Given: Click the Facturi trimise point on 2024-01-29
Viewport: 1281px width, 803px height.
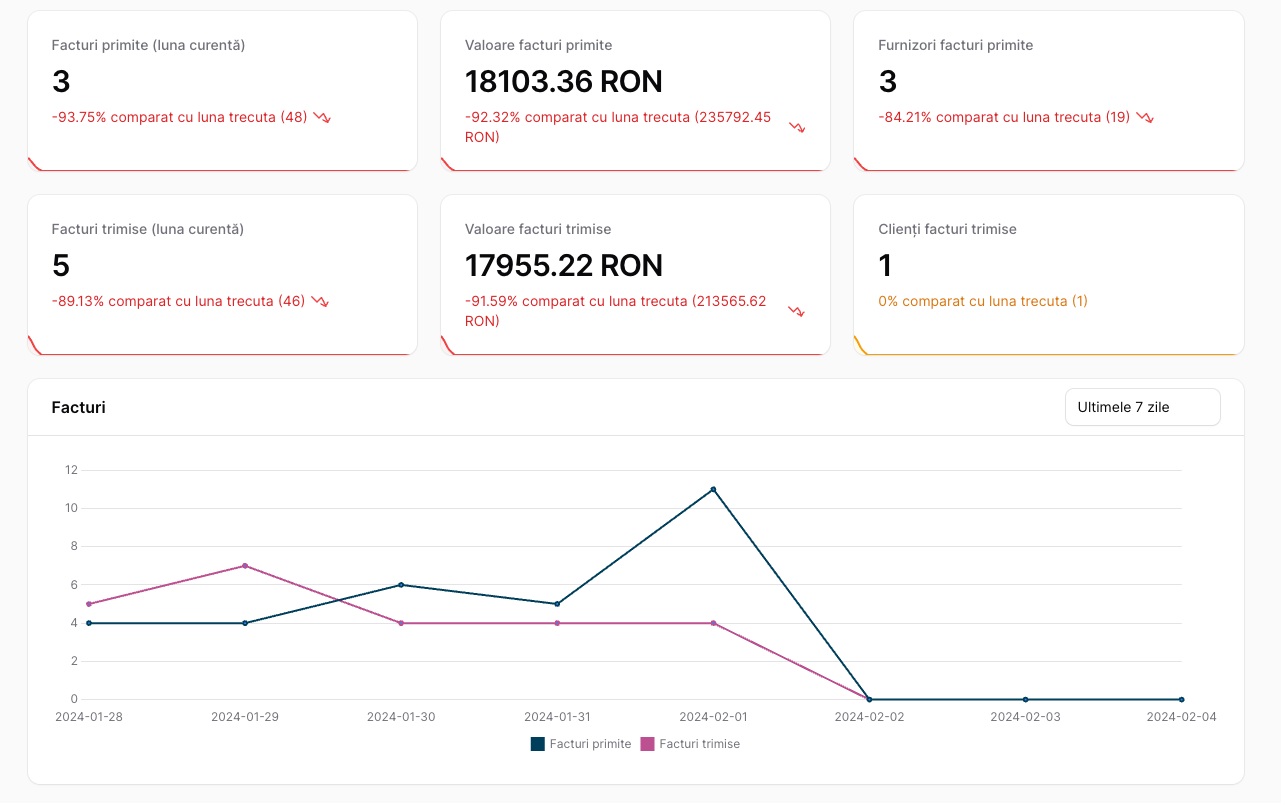Looking at the screenshot, I should coord(245,566).
